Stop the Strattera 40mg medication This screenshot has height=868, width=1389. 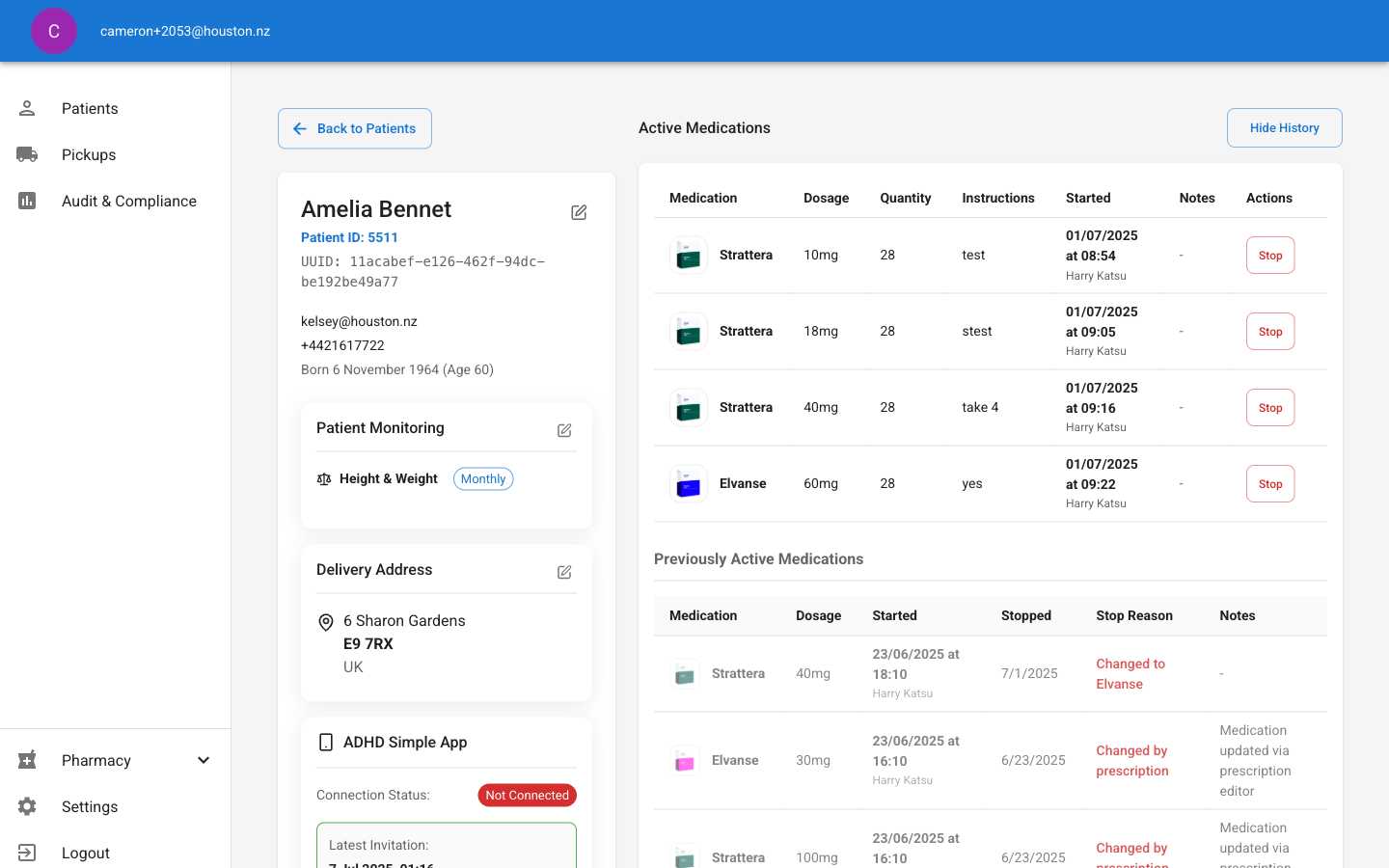click(x=1270, y=408)
